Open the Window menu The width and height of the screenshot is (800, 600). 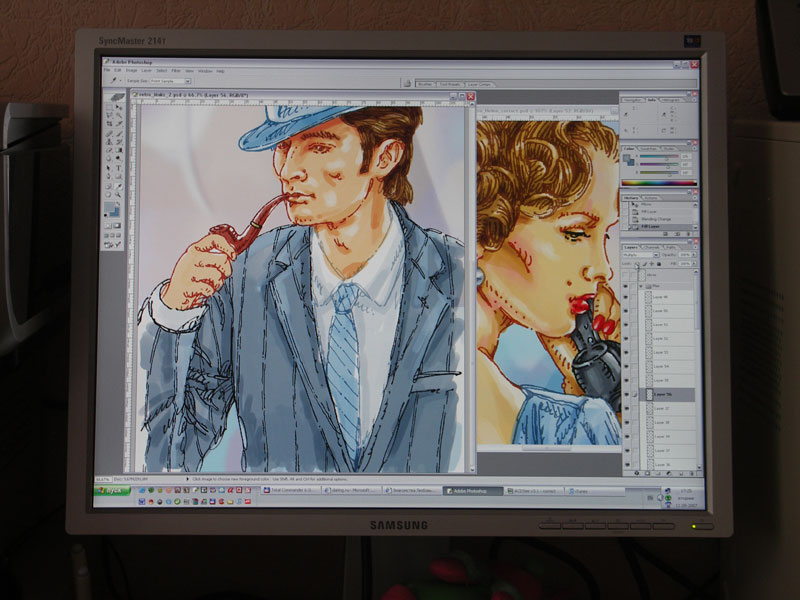[x=205, y=71]
